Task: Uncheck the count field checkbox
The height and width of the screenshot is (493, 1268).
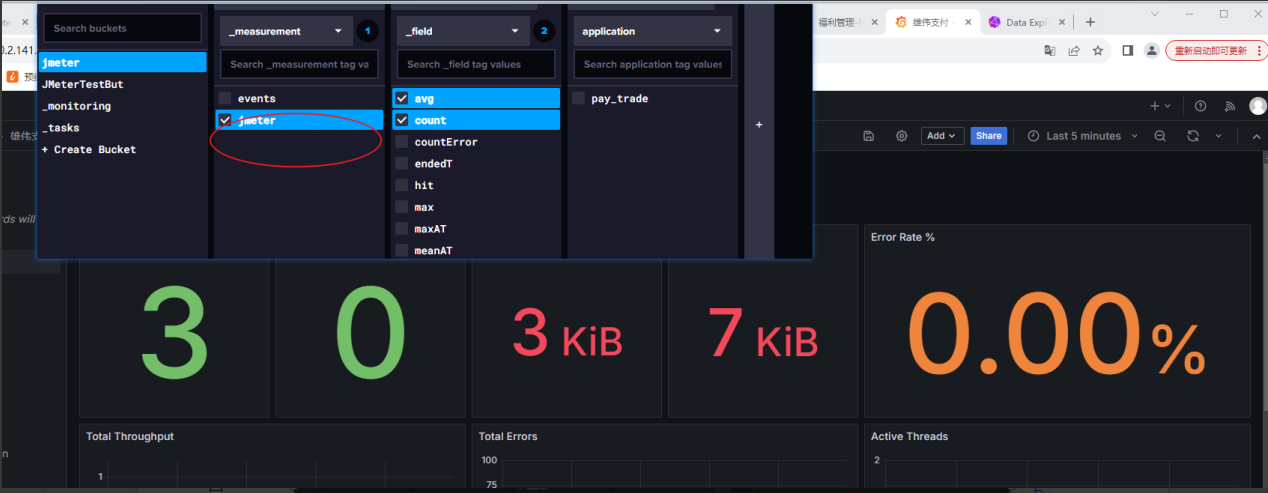Action: 401,120
